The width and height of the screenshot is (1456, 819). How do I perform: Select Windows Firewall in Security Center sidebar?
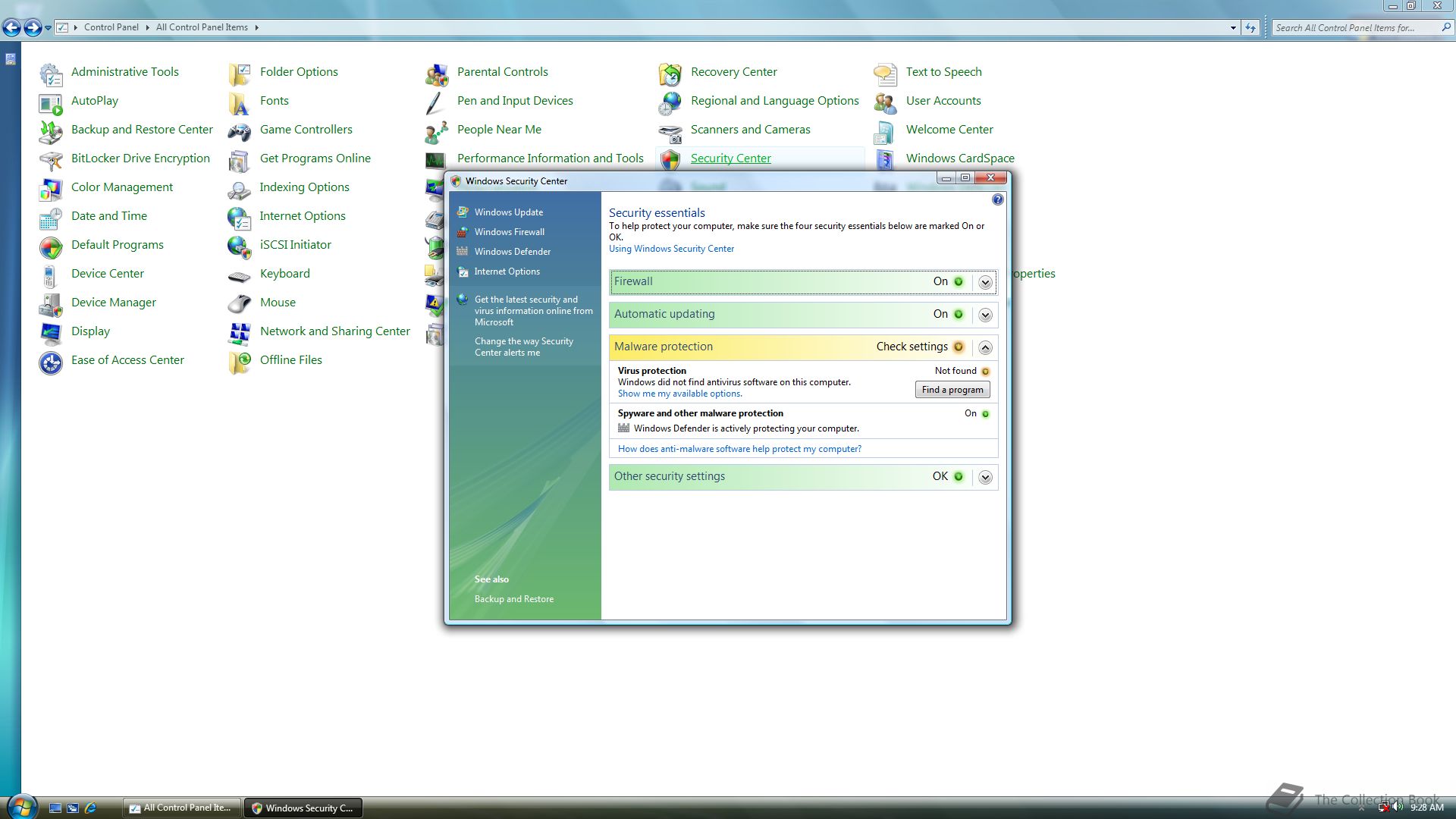point(509,232)
